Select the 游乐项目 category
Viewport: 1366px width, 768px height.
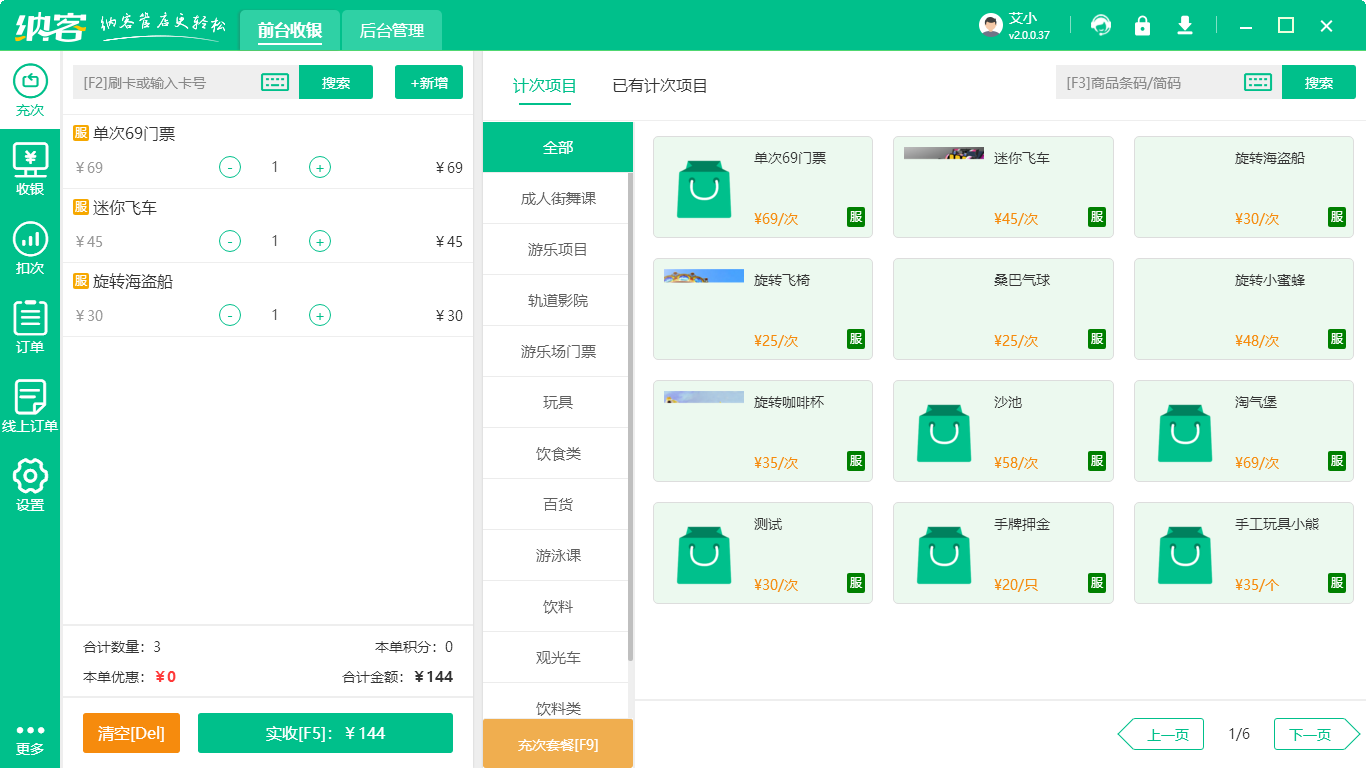click(x=557, y=248)
